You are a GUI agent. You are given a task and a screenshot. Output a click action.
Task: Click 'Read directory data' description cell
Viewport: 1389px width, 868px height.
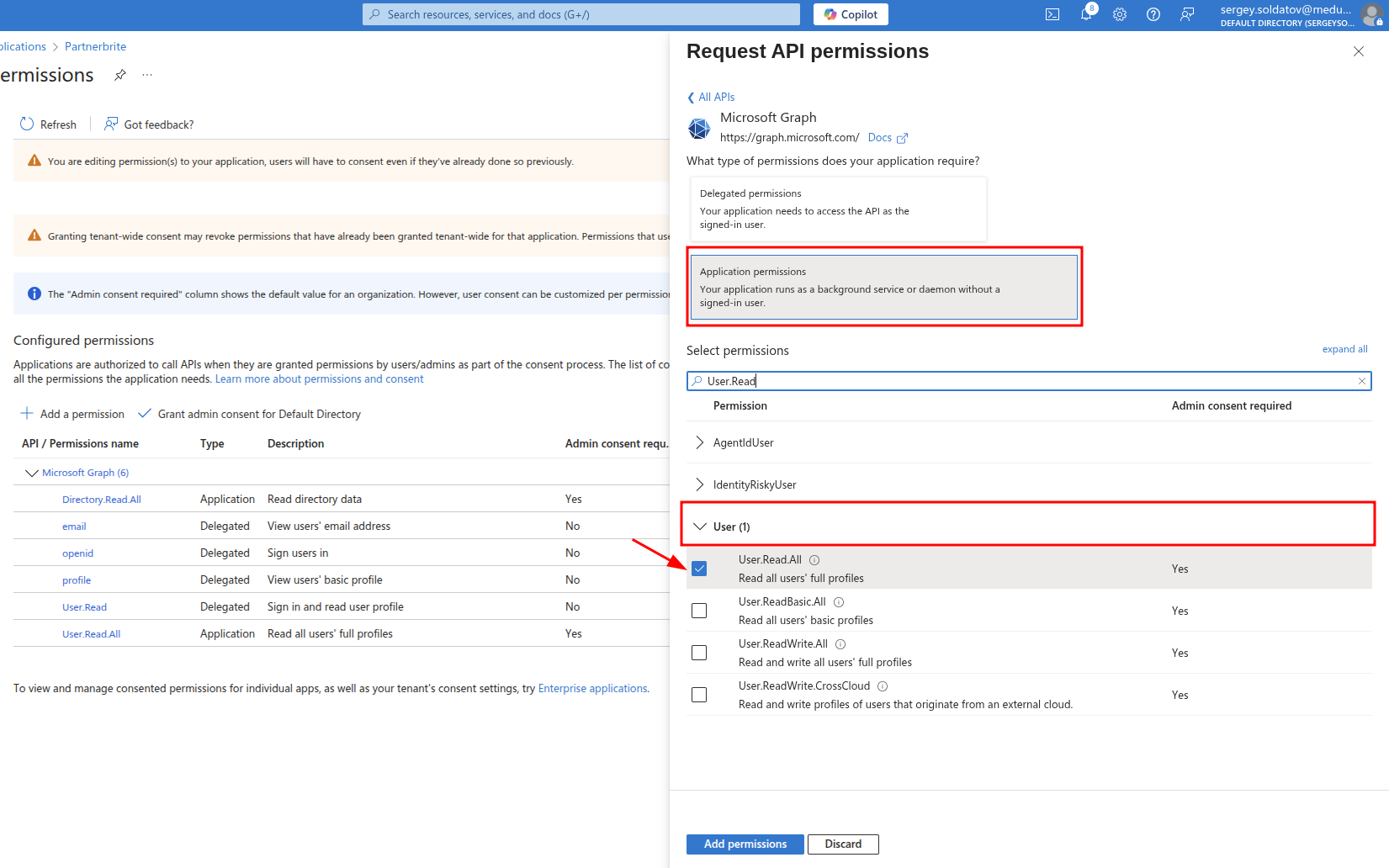pos(315,499)
